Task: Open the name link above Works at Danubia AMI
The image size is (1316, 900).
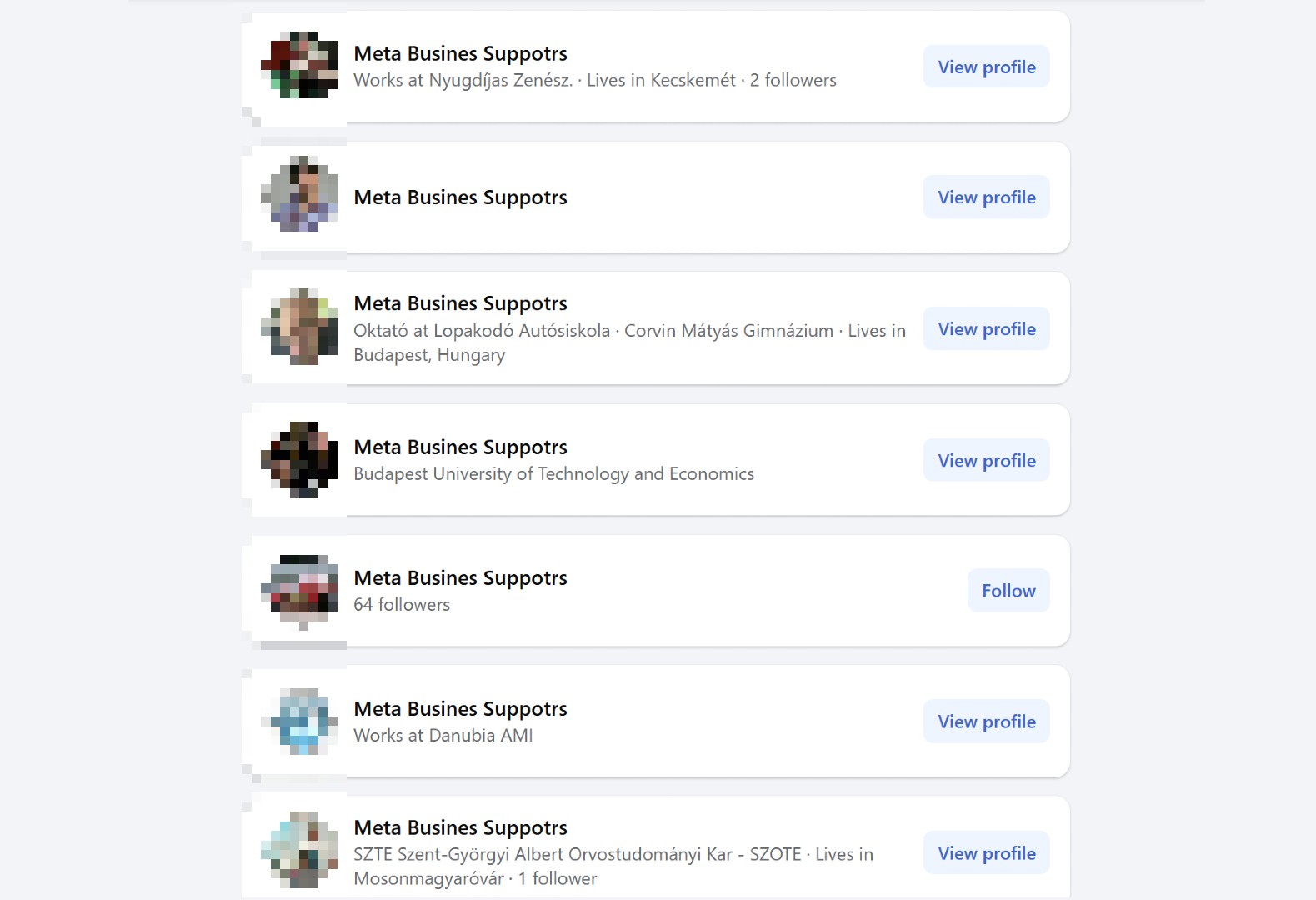Action: click(x=460, y=709)
